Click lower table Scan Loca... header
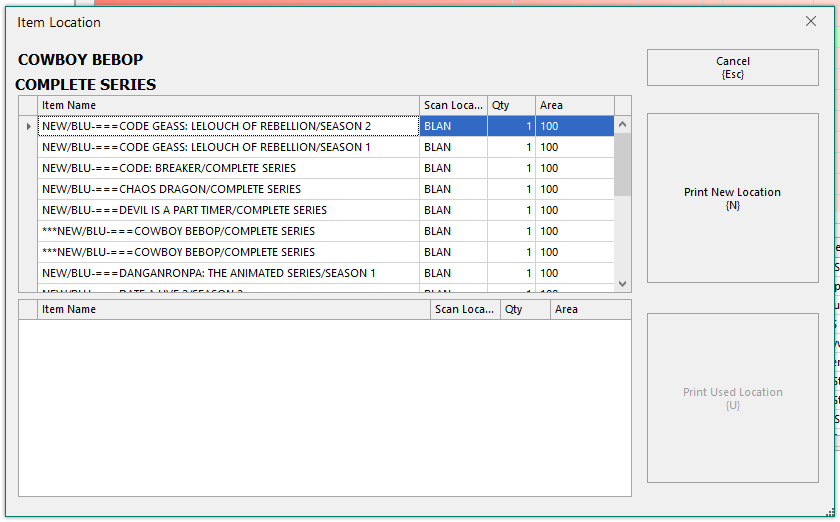Screen dimensions: 840x522 [x=465, y=310]
